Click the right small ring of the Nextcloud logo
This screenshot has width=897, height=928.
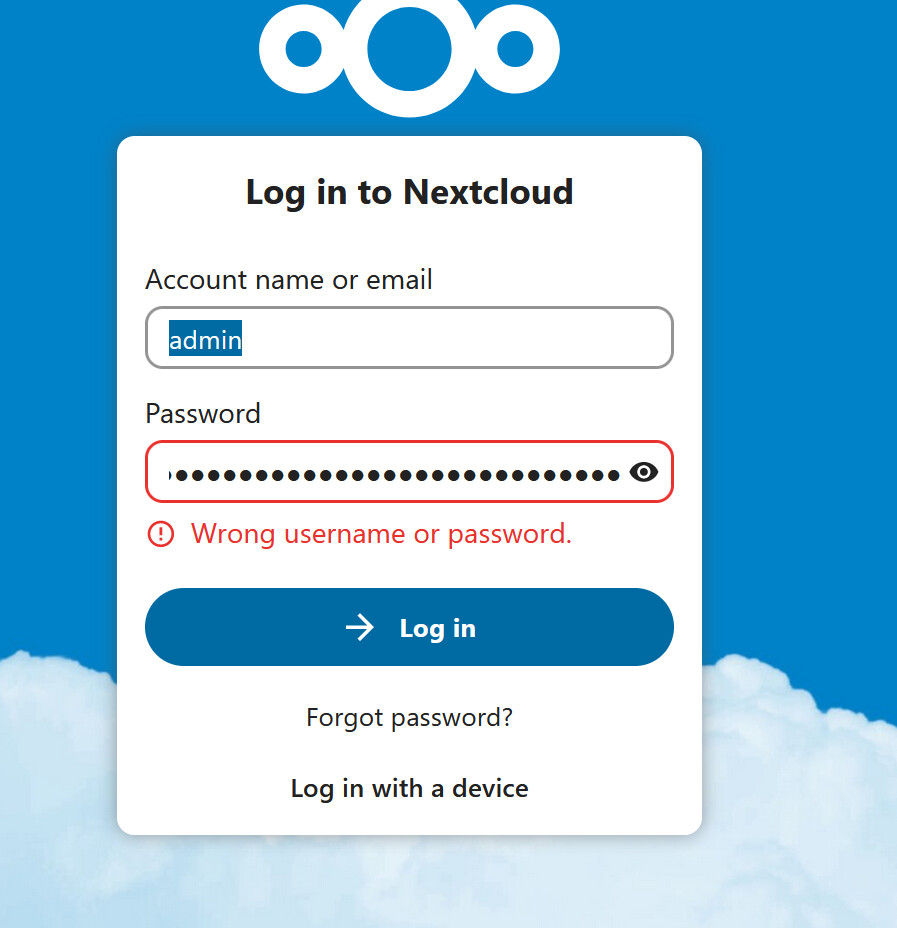point(515,49)
